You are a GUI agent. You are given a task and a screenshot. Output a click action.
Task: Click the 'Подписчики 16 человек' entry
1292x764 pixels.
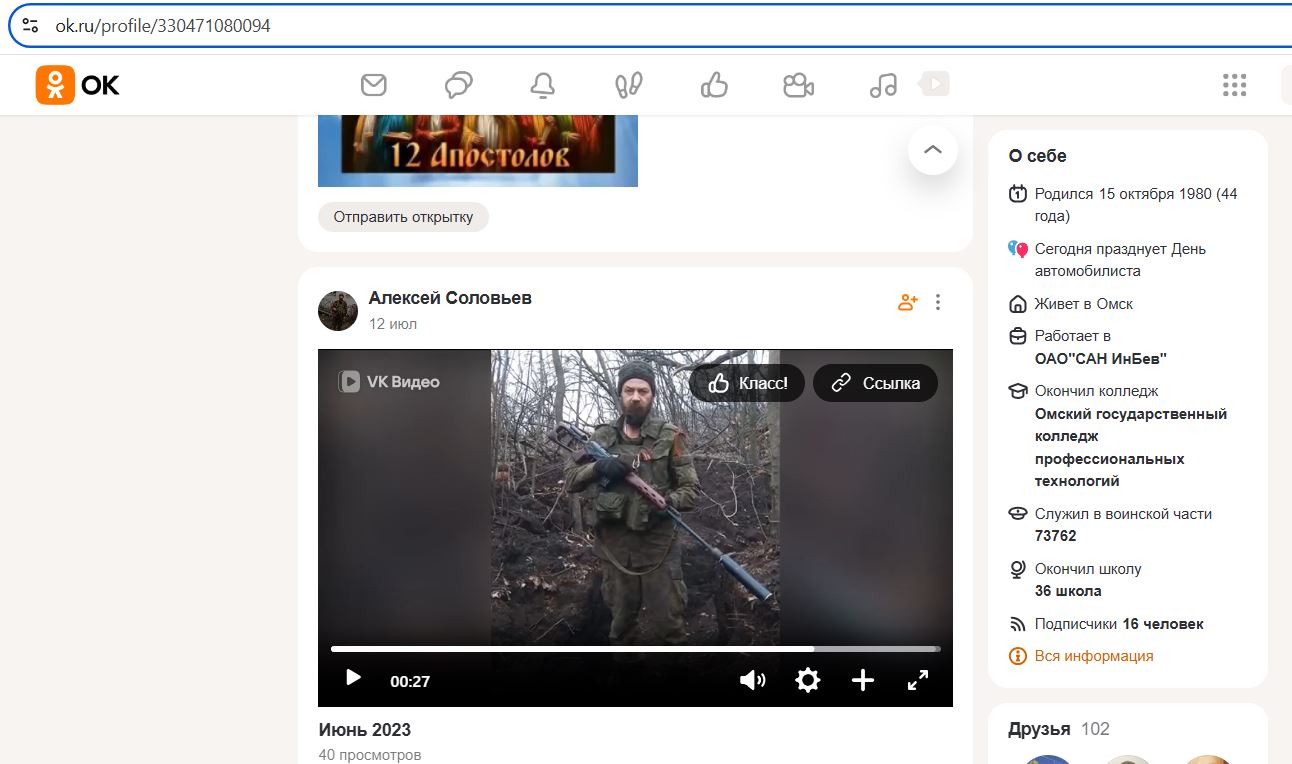(x=1119, y=624)
